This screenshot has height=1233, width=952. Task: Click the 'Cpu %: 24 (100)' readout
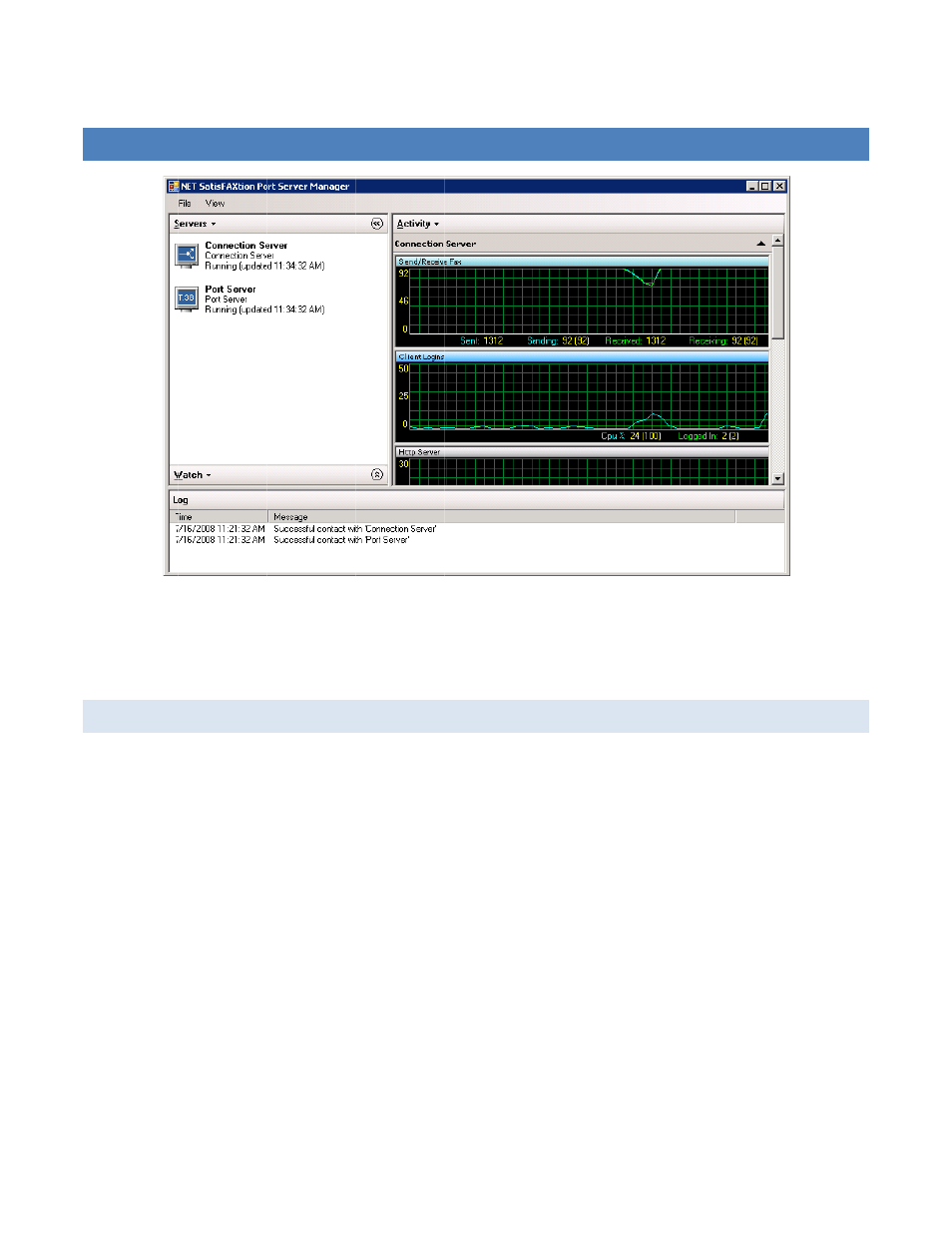pos(631,436)
